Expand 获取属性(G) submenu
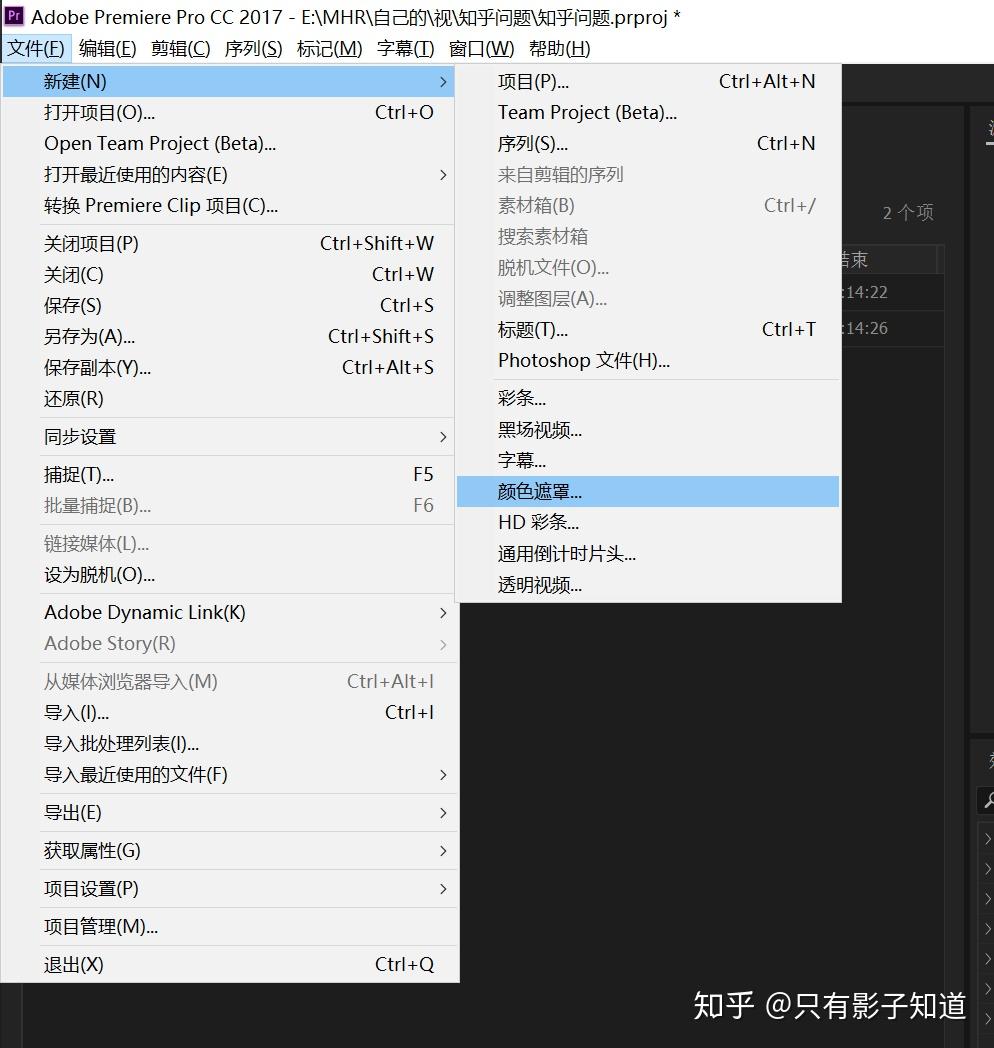The width and height of the screenshot is (994, 1048). point(443,851)
